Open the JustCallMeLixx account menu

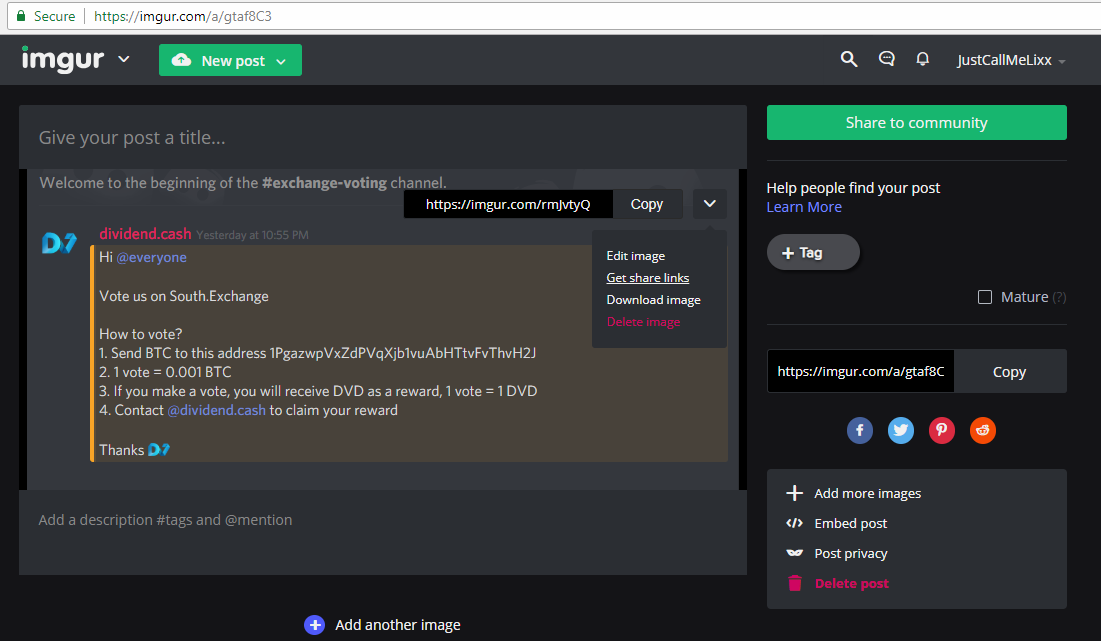1011,60
